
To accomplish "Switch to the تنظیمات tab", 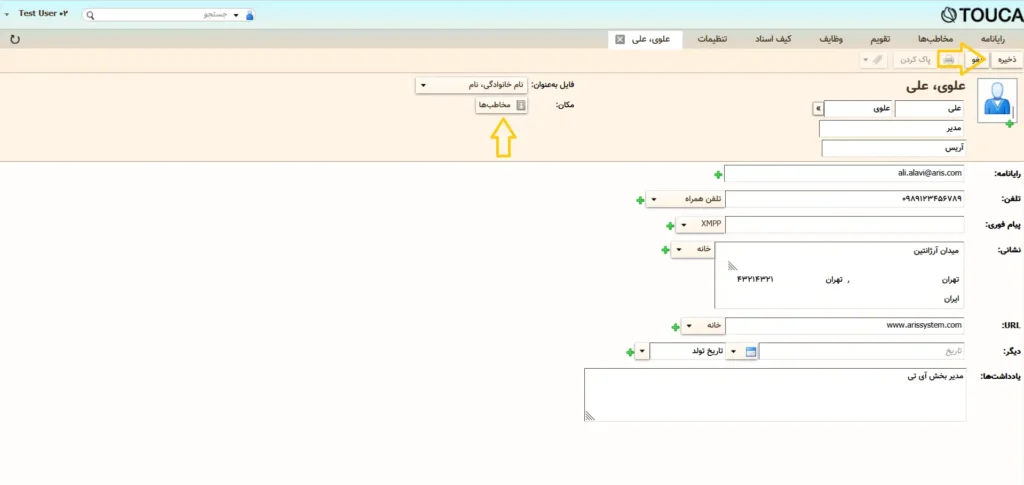I will point(711,39).
